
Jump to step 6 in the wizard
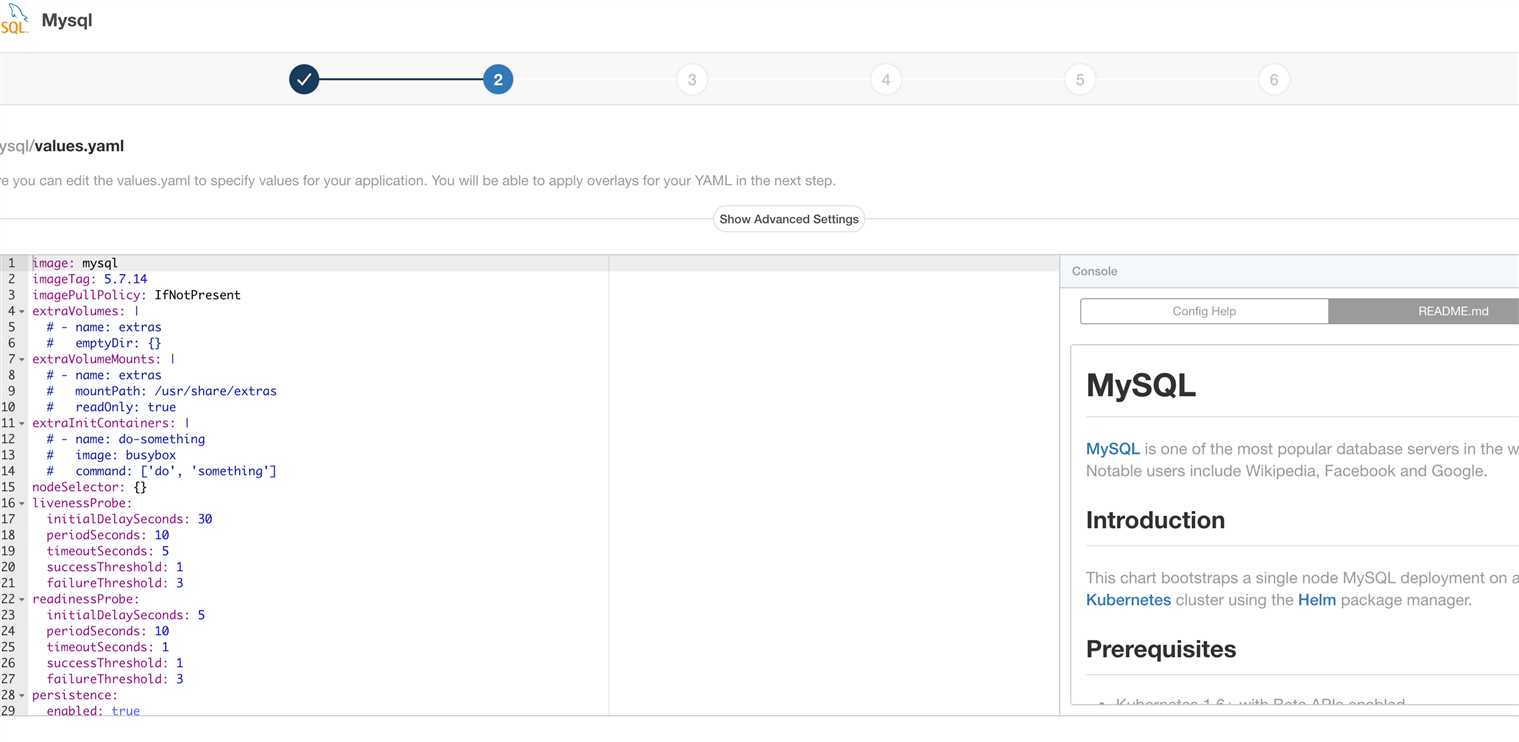point(1274,79)
